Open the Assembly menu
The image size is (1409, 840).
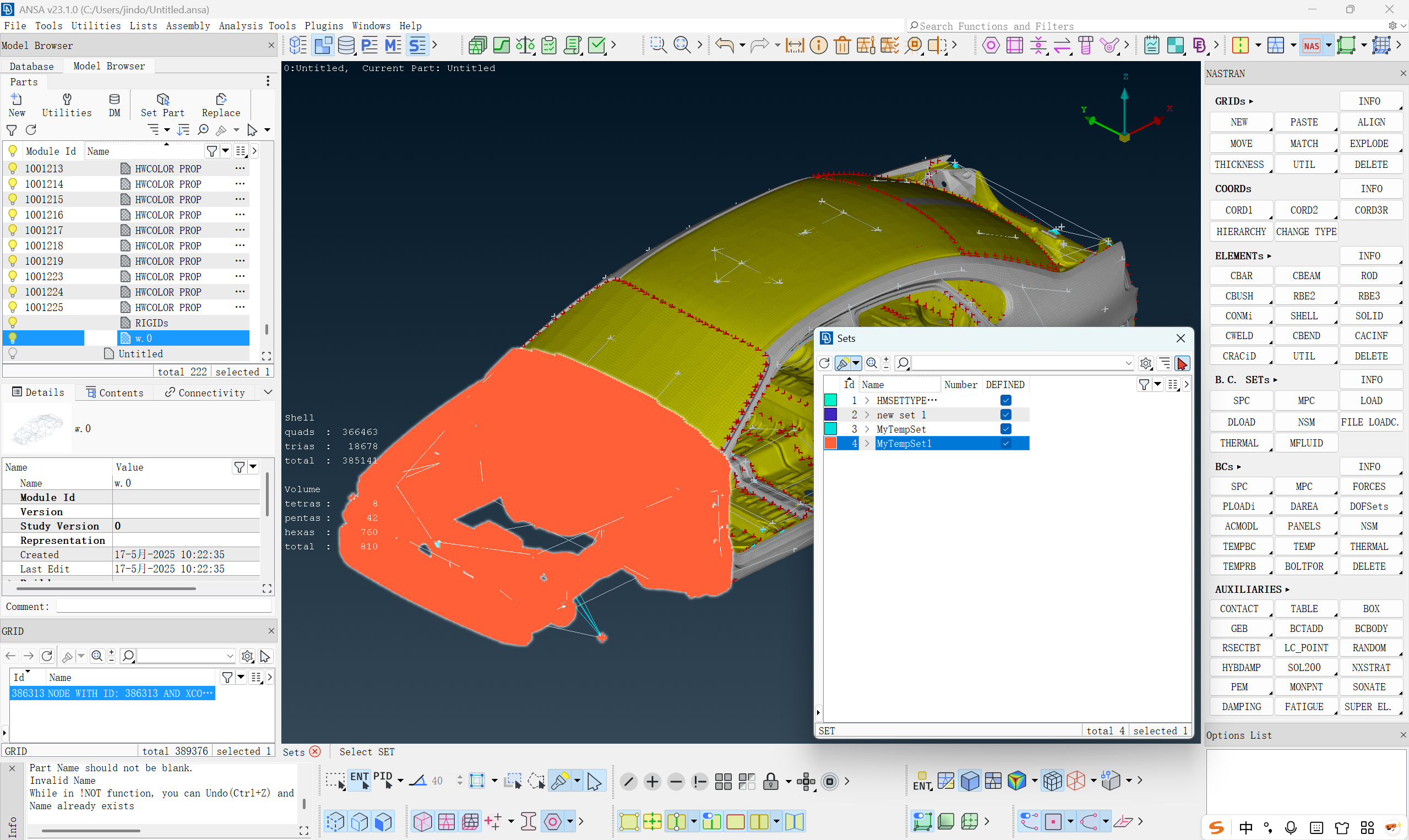(x=187, y=26)
